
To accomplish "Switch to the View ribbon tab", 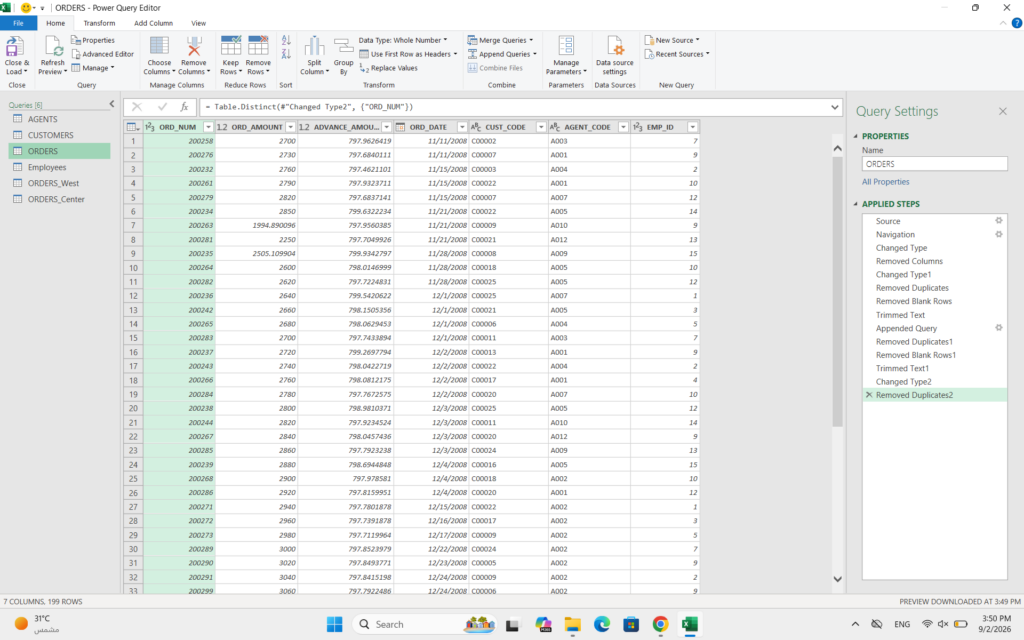I will [x=199, y=23].
